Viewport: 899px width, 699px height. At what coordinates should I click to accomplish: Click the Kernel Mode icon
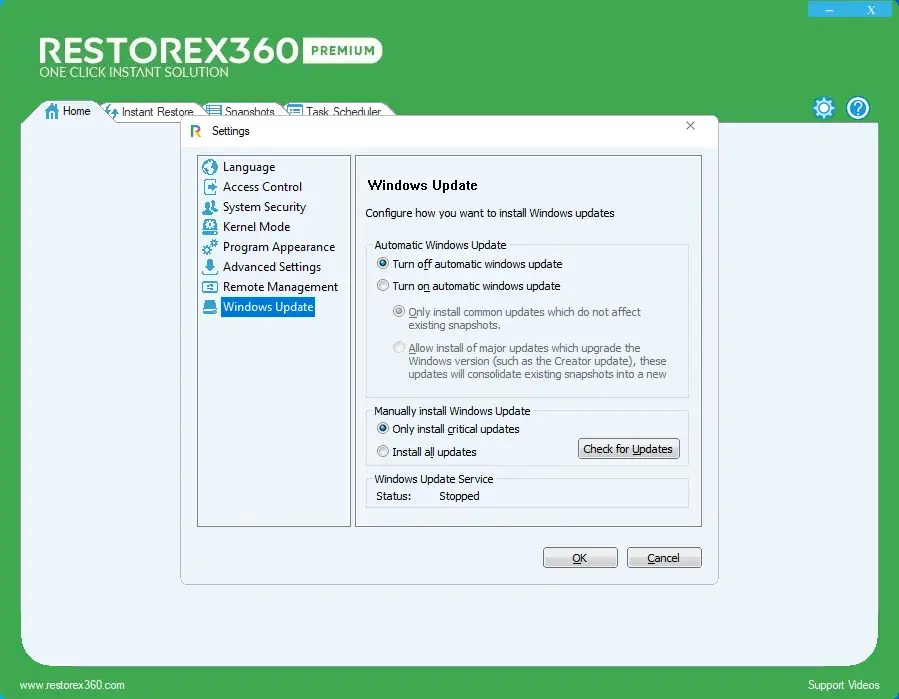click(209, 227)
